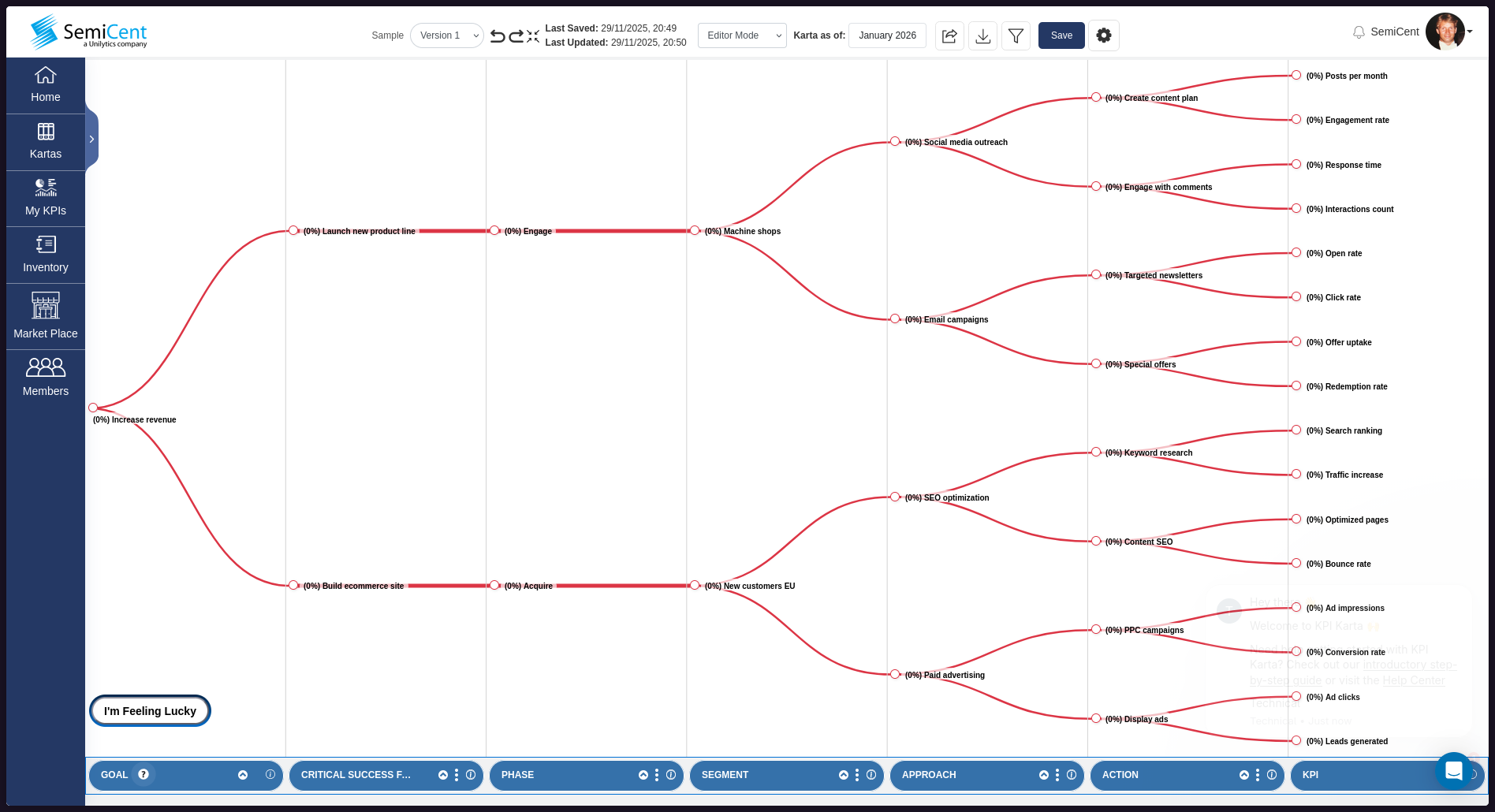This screenshot has width=1495, height=812.
Task: Click the Members icon
Action: [x=45, y=377]
